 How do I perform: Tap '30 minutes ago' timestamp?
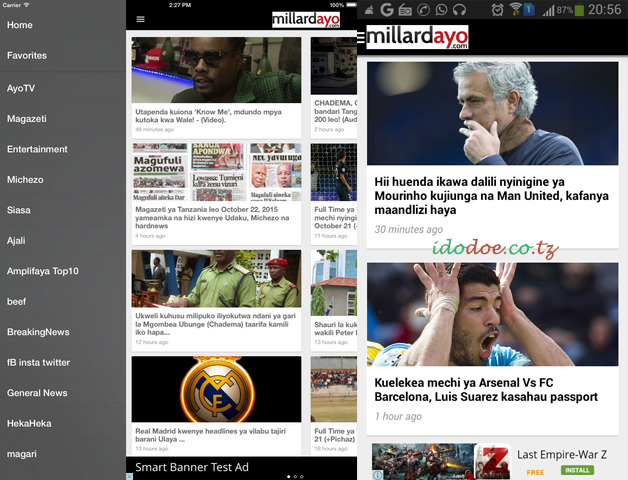pyautogui.click(x=409, y=229)
